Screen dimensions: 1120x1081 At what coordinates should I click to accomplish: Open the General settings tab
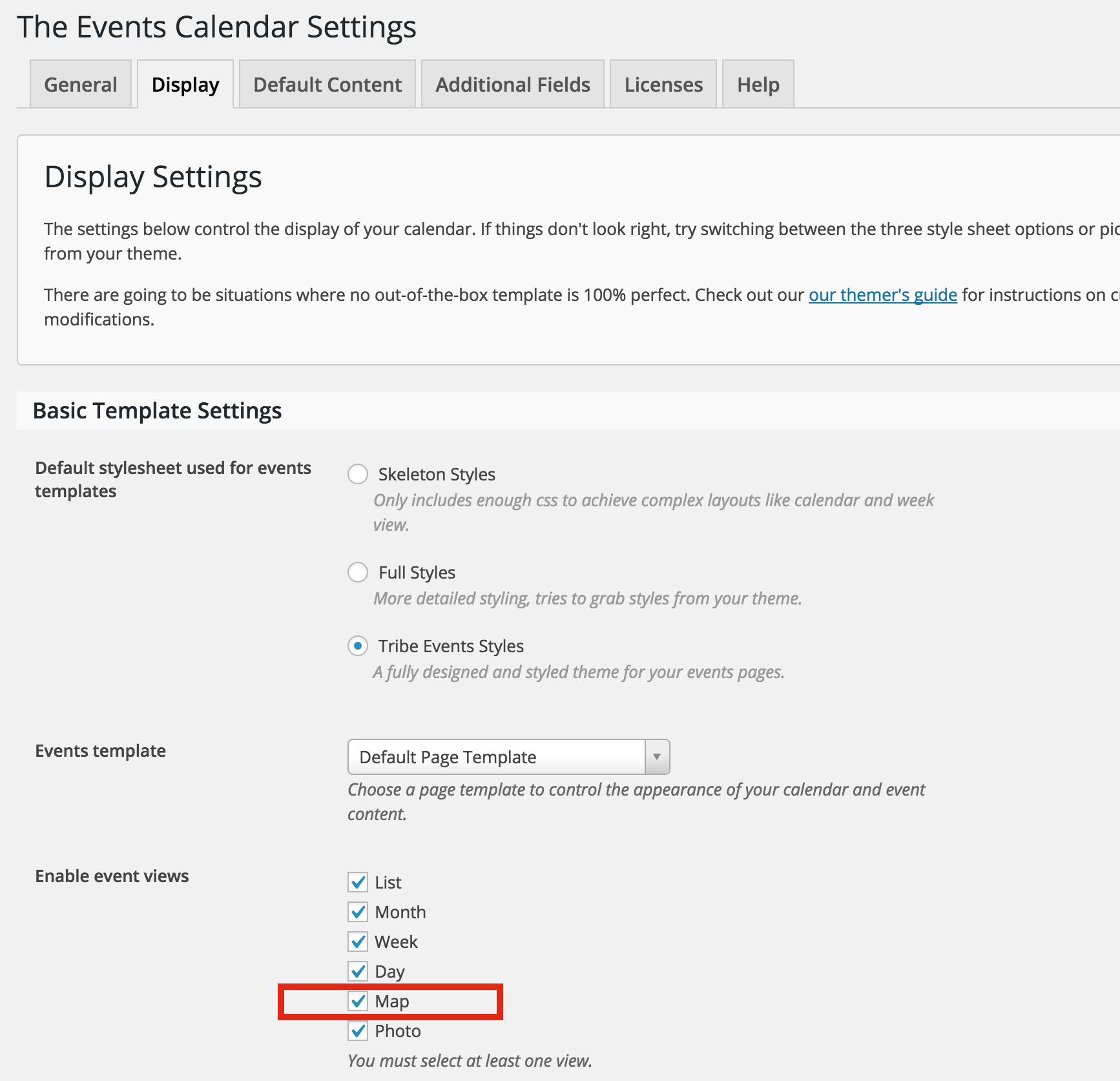pos(81,85)
